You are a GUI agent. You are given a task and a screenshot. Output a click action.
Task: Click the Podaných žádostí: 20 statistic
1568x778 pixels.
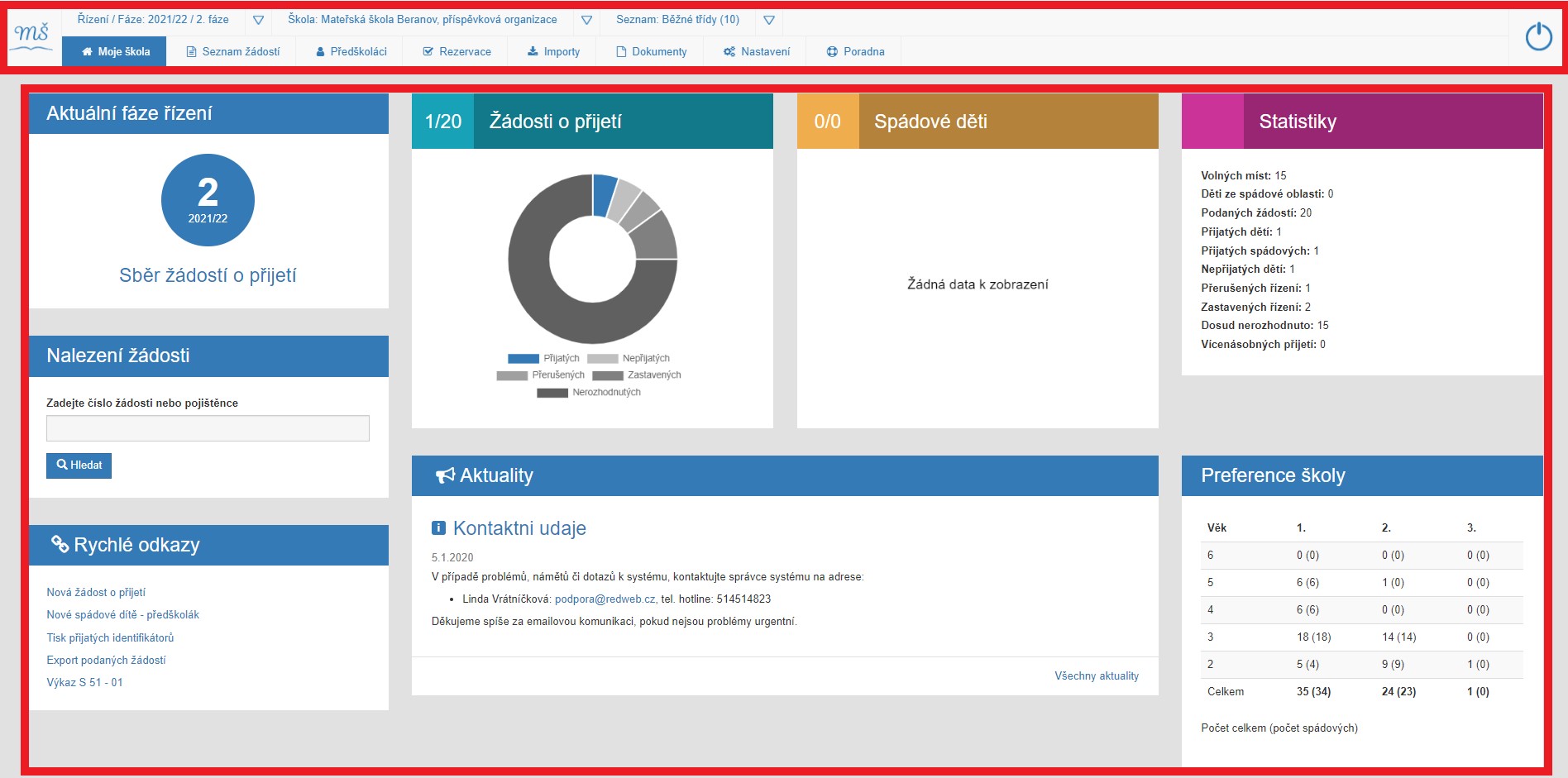(x=1256, y=212)
